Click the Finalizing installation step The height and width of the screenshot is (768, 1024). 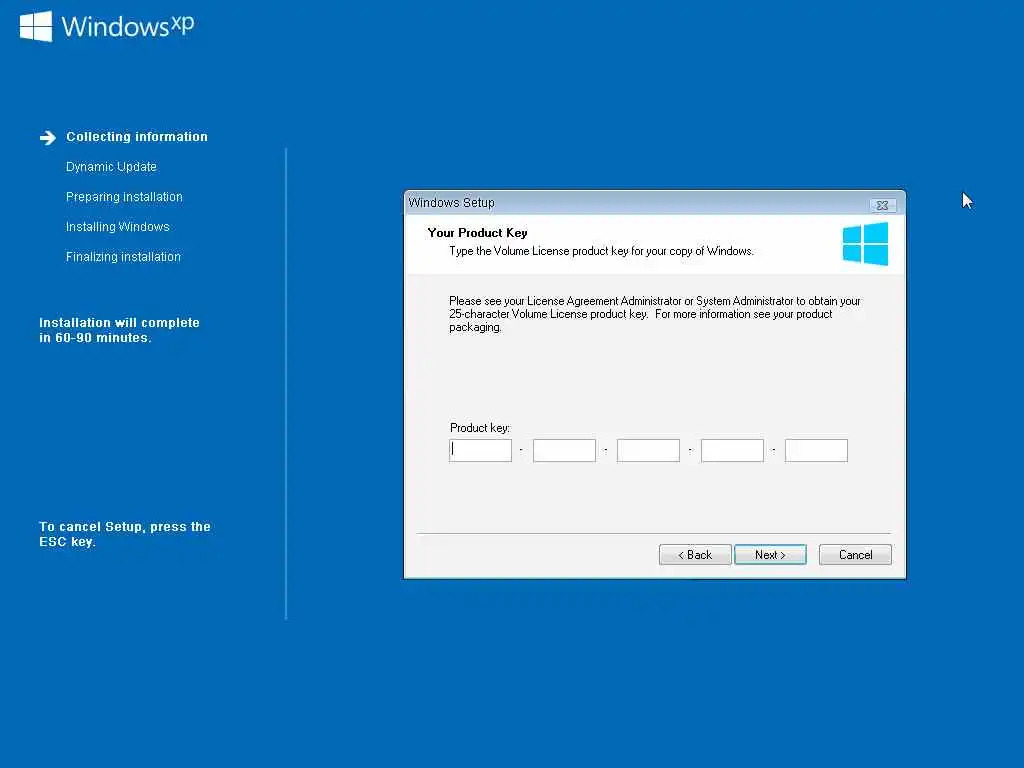pos(123,257)
